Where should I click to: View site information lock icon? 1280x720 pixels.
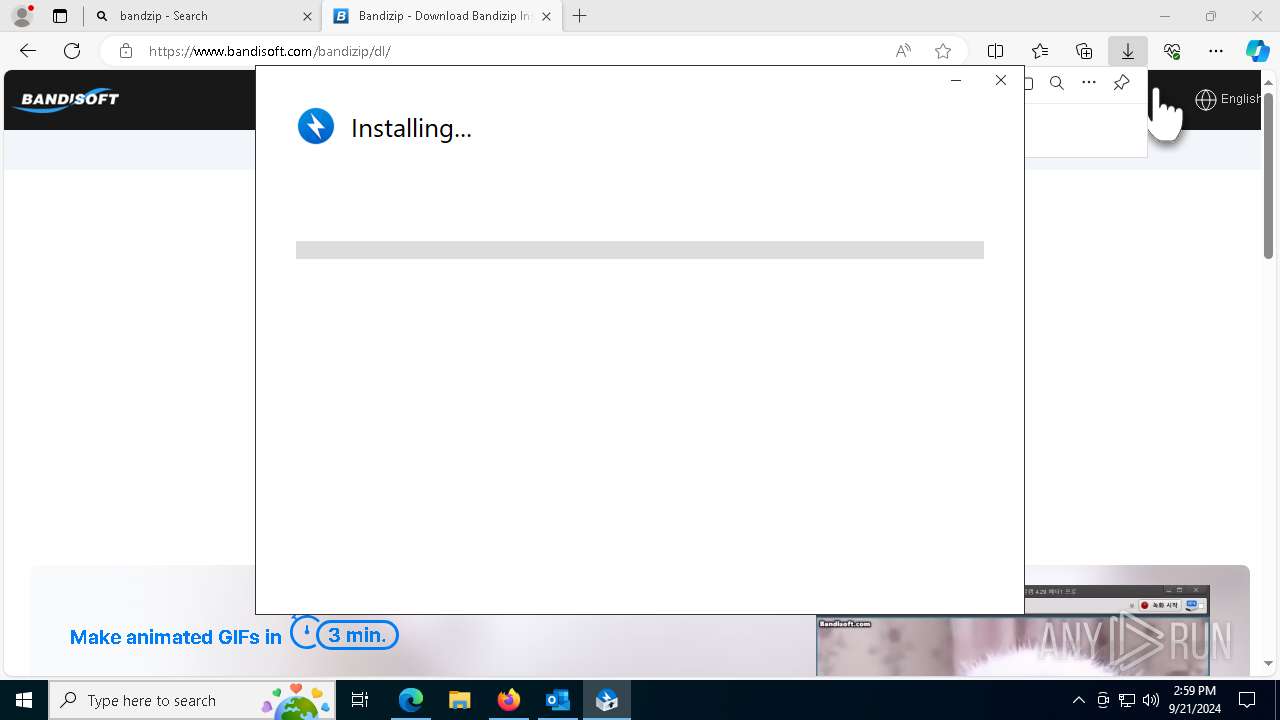[x=125, y=51]
